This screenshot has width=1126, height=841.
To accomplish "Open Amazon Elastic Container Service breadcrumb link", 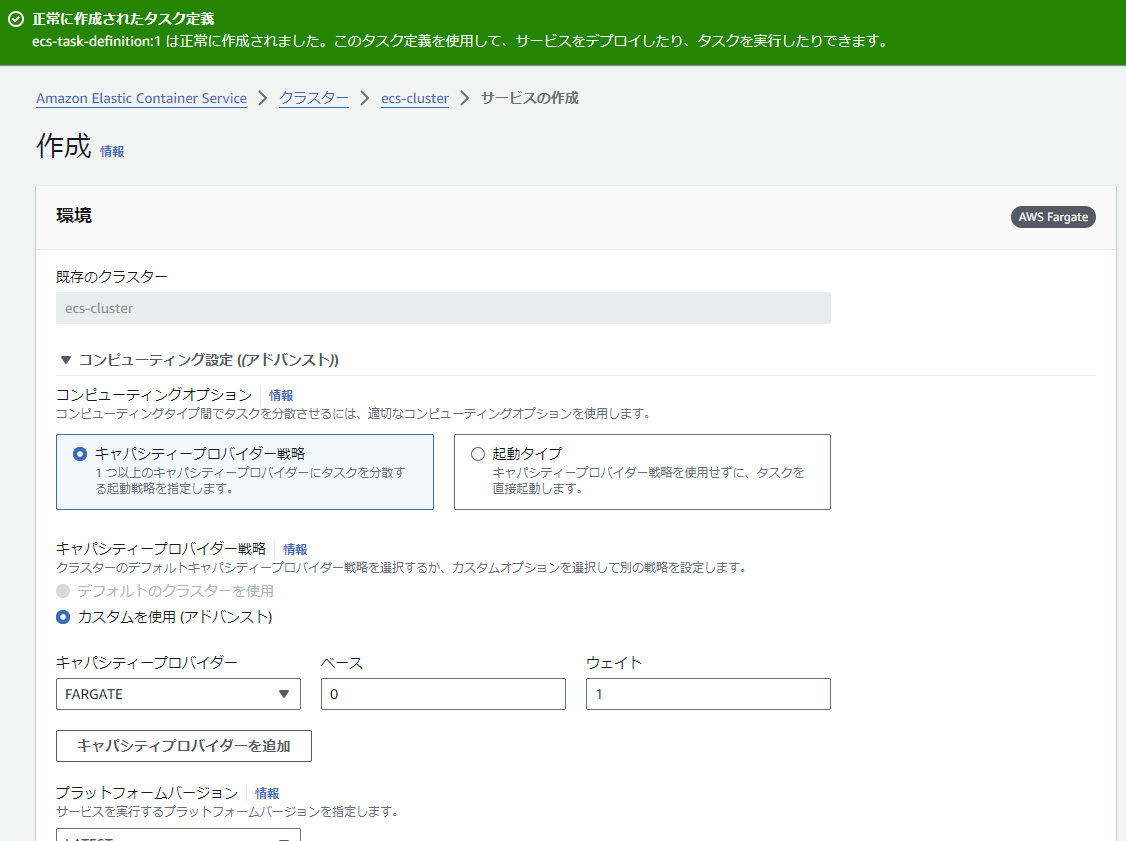I will point(141,98).
